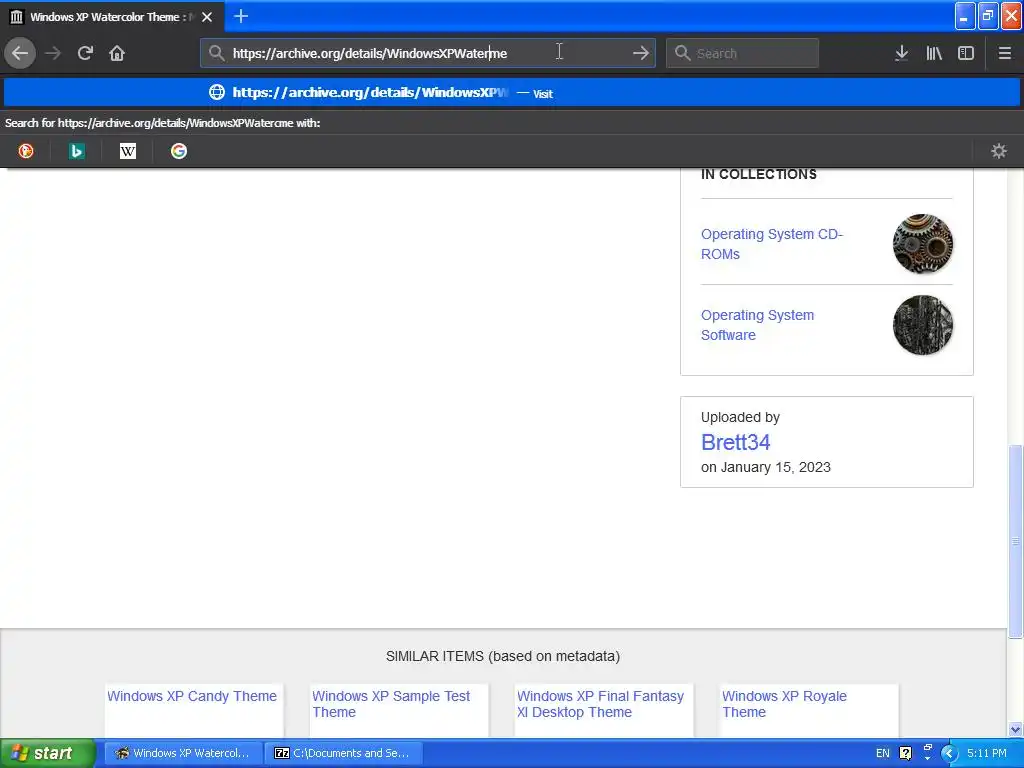Viewport: 1024px width, 768px height.
Task: Click the Operating System Software thumbnail
Action: point(922,325)
